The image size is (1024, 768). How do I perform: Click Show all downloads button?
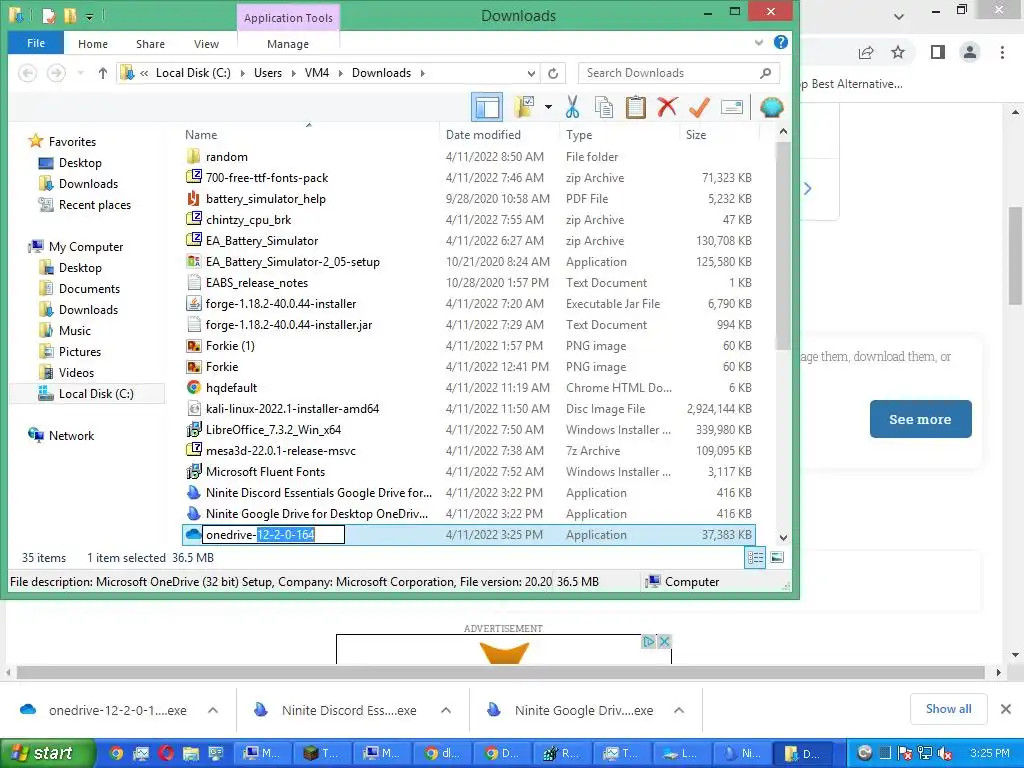(x=948, y=709)
